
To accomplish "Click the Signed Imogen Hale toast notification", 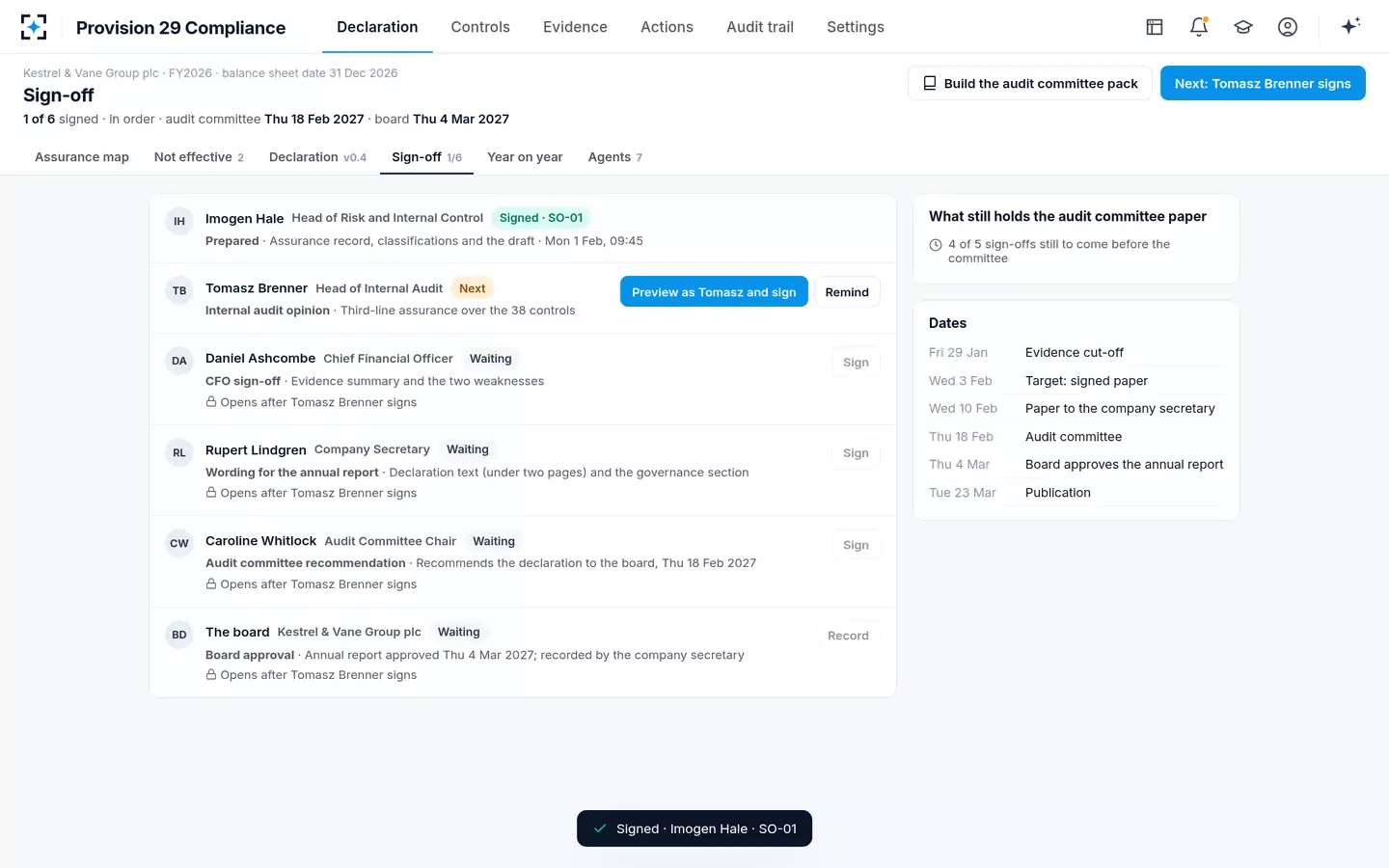I will click(x=694, y=828).
